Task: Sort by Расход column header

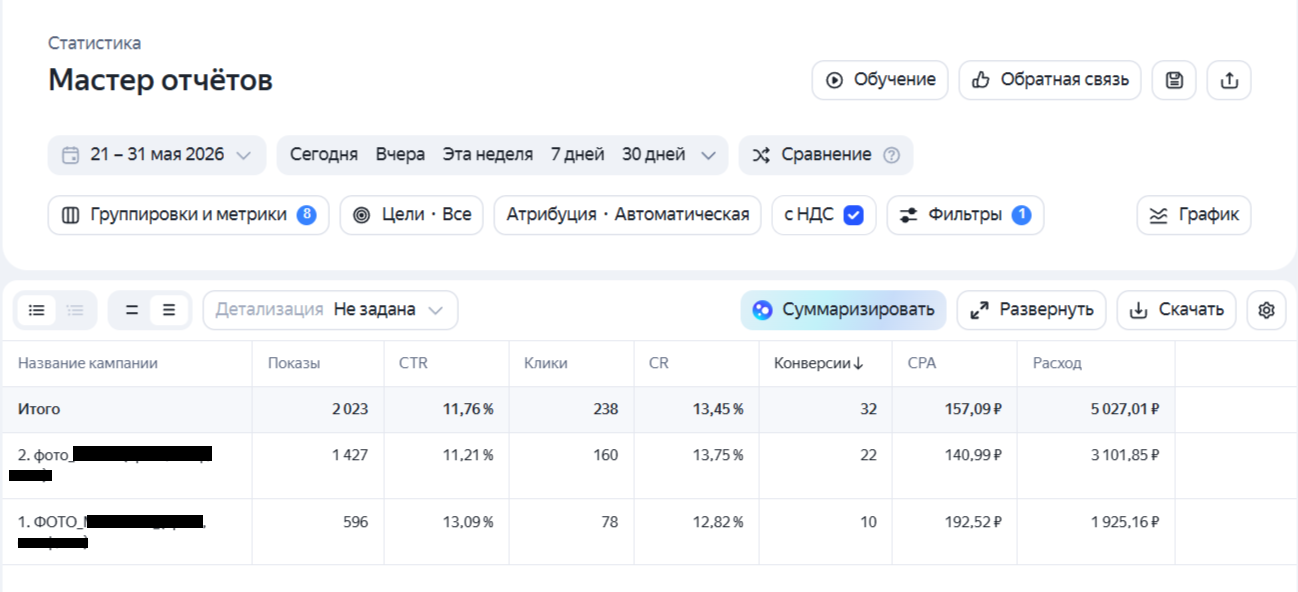Action: (x=1057, y=364)
